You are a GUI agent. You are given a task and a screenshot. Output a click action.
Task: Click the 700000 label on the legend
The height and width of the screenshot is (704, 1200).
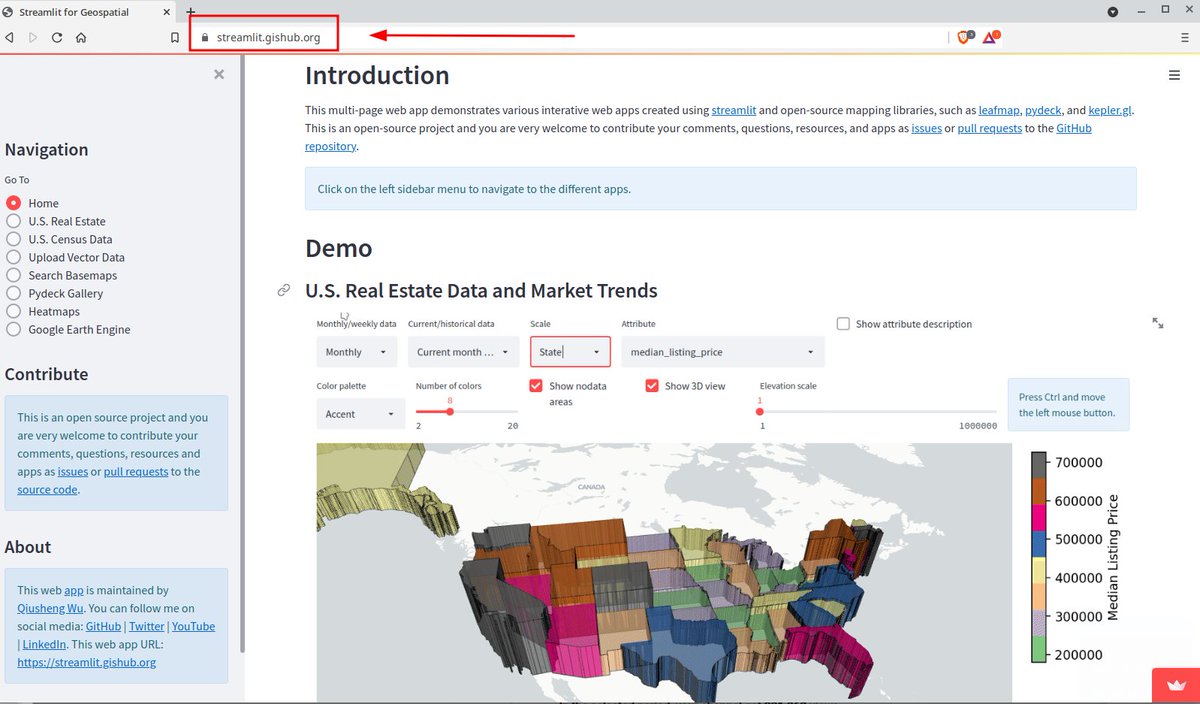point(1078,462)
